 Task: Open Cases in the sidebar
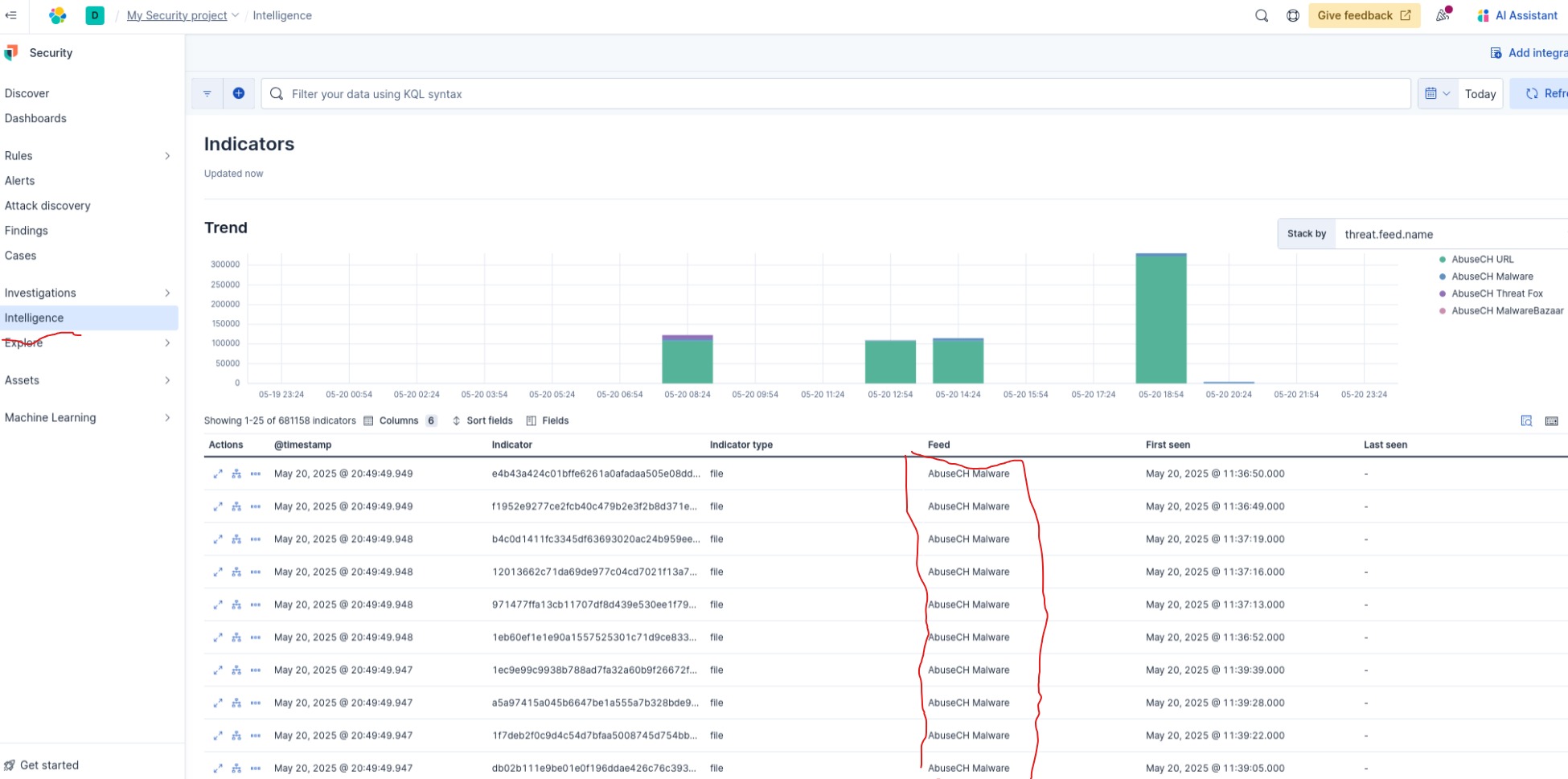tap(21, 256)
